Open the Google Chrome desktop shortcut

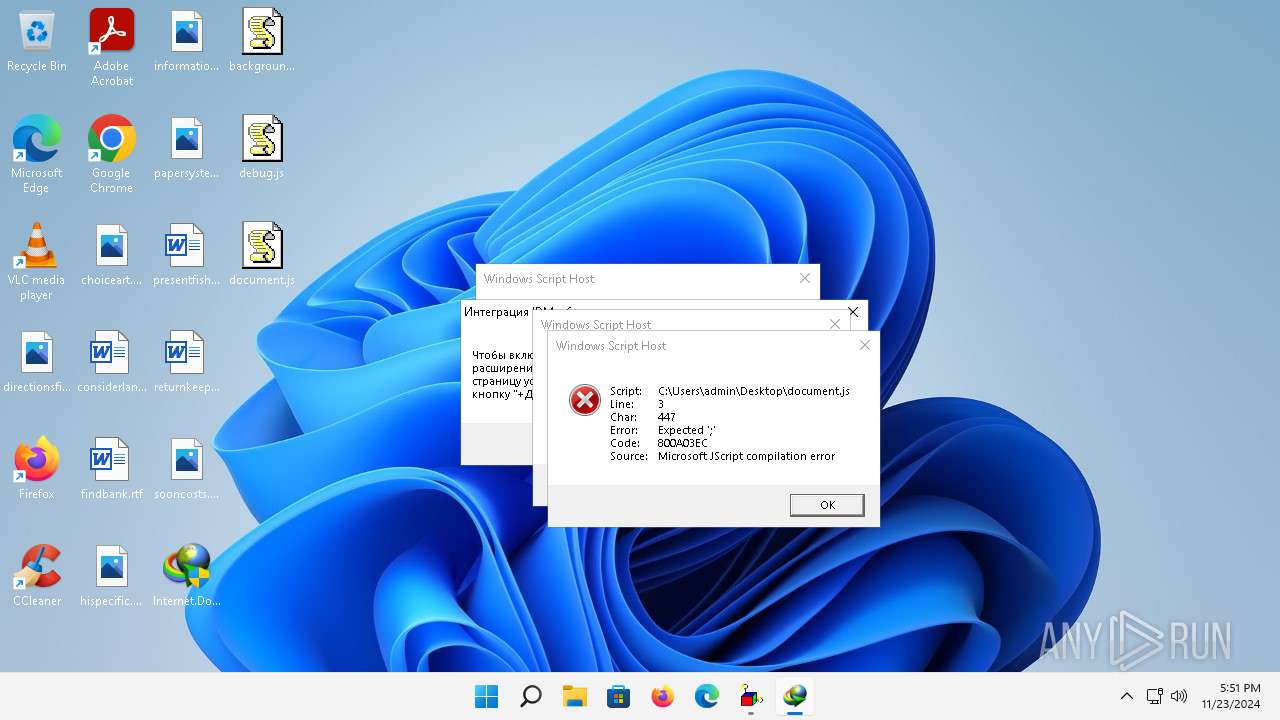[111, 154]
